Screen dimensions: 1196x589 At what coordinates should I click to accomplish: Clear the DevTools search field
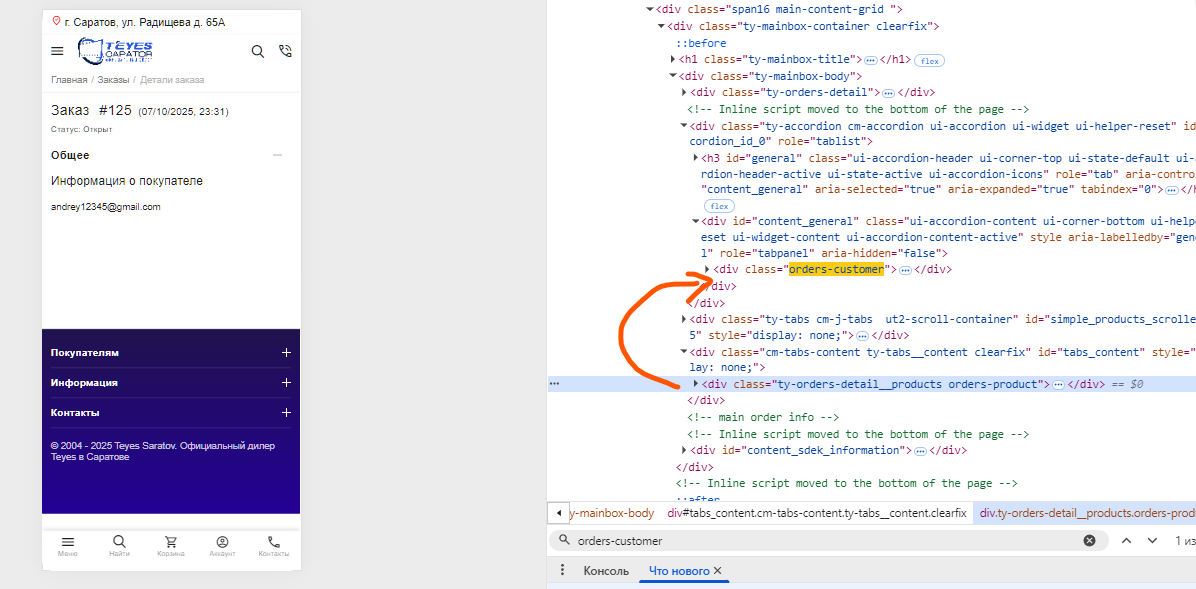(1089, 540)
